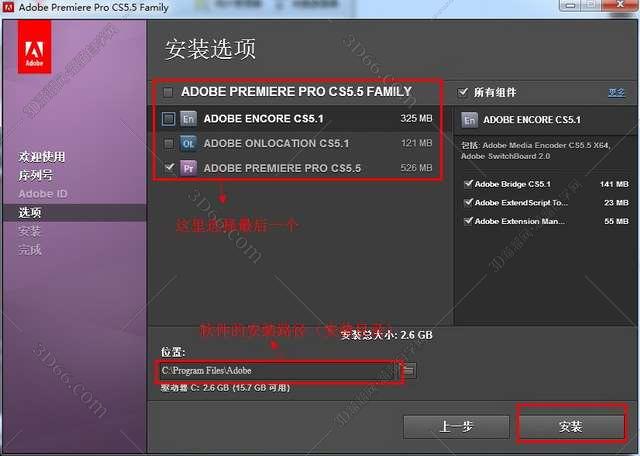640x456 pixels.
Task: Click the install location path field
Action: click(278, 371)
